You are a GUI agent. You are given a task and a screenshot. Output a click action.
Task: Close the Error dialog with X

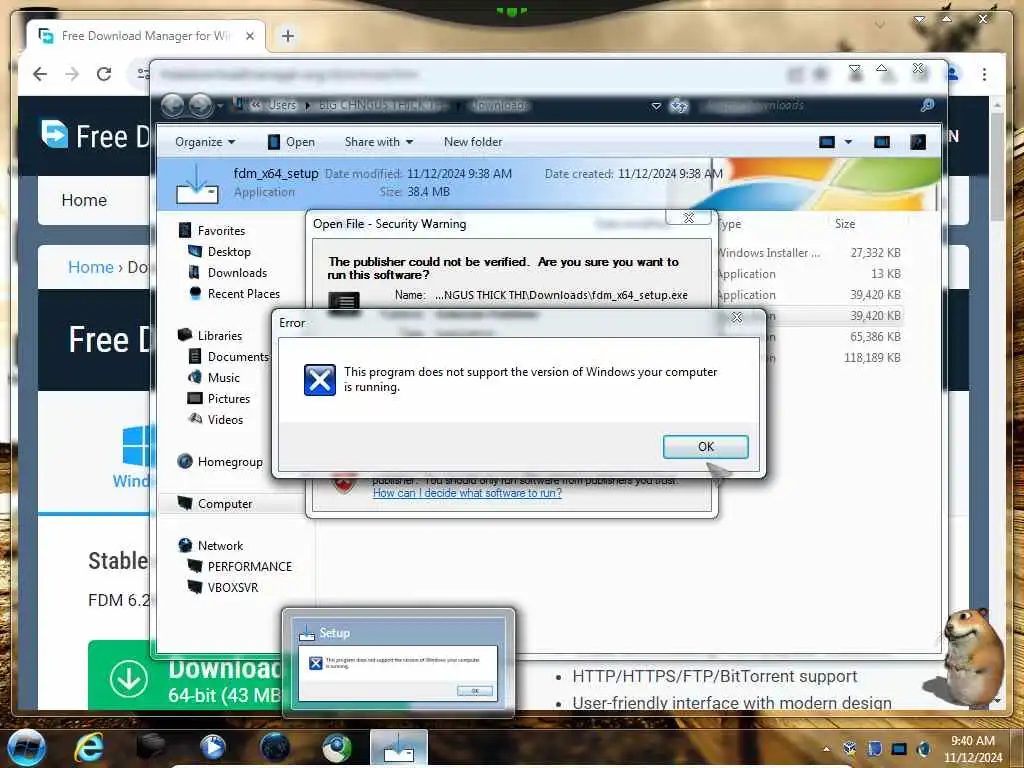(x=737, y=317)
